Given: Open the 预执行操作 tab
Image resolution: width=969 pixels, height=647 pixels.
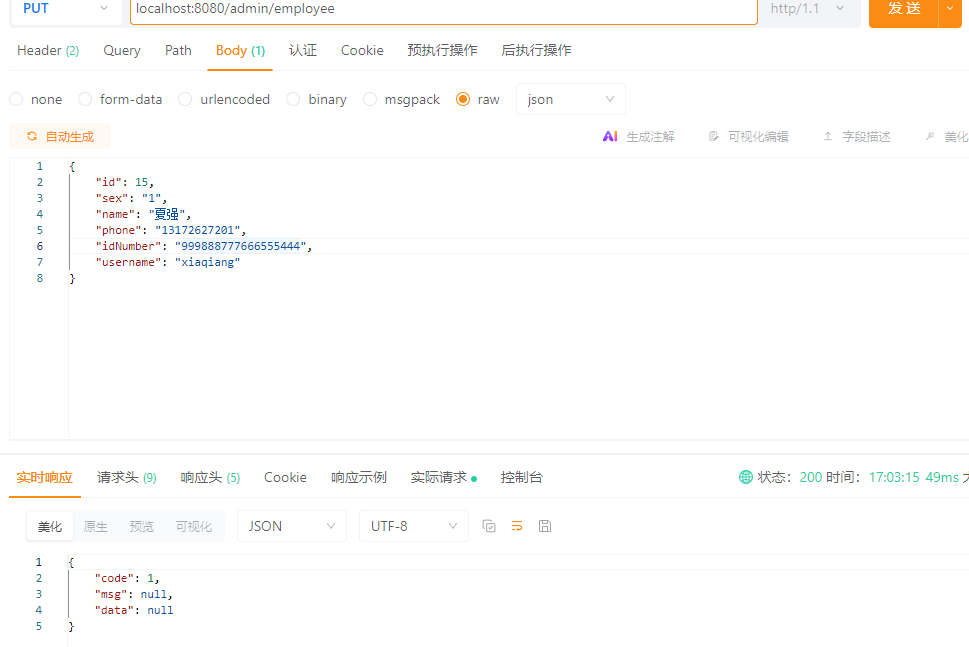Looking at the screenshot, I should (x=442, y=51).
